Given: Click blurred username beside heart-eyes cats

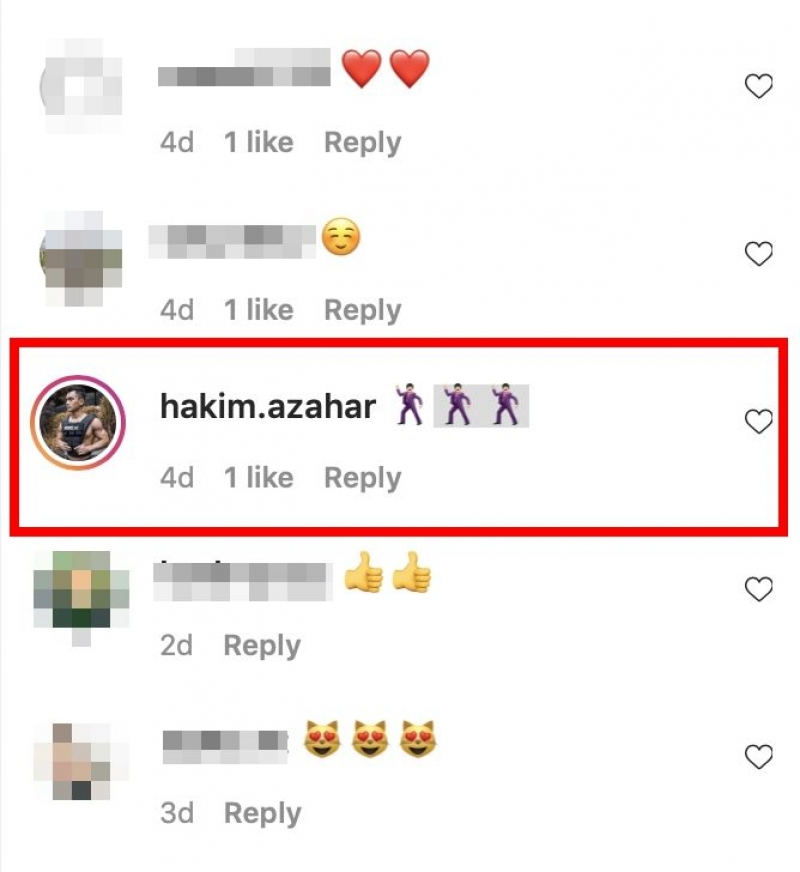Looking at the screenshot, I should tap(226, 747).
